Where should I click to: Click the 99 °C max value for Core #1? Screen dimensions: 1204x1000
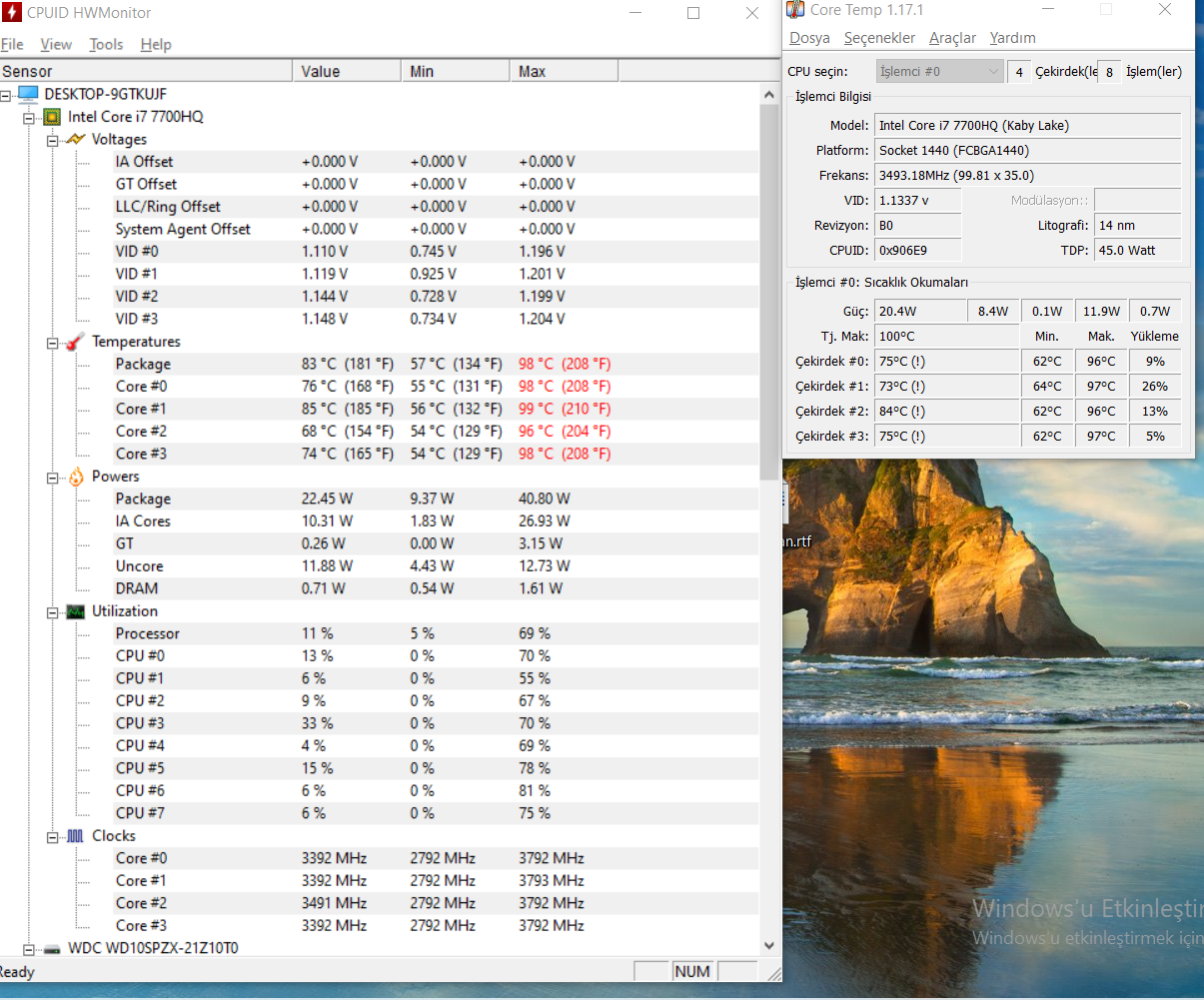(565, 410)
